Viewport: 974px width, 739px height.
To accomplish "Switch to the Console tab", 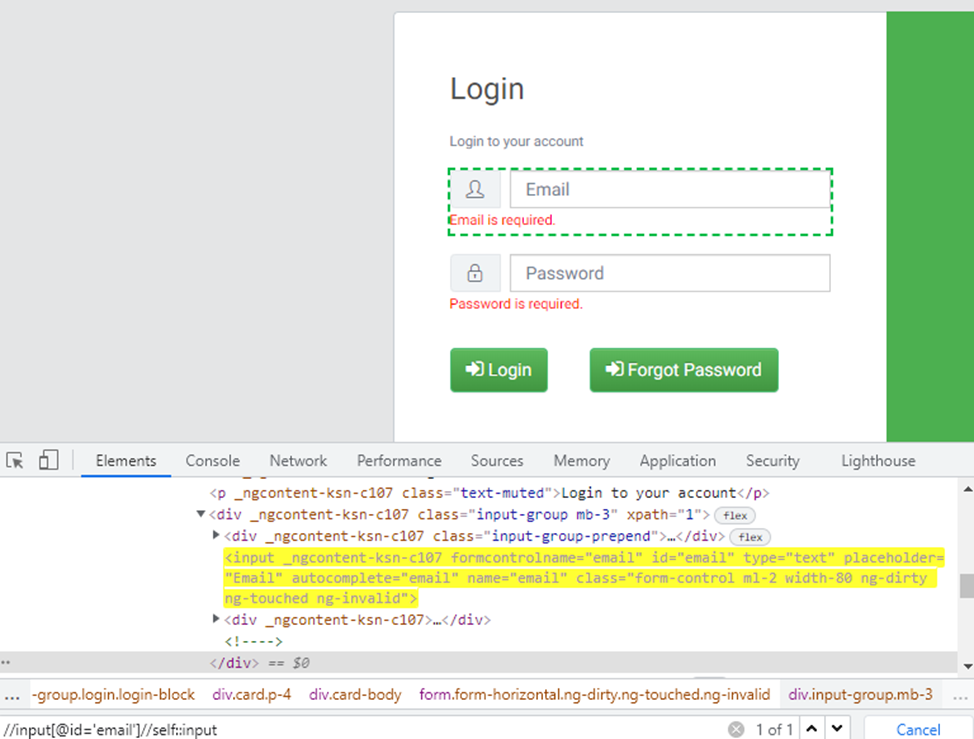I will [x=212, y=461].
